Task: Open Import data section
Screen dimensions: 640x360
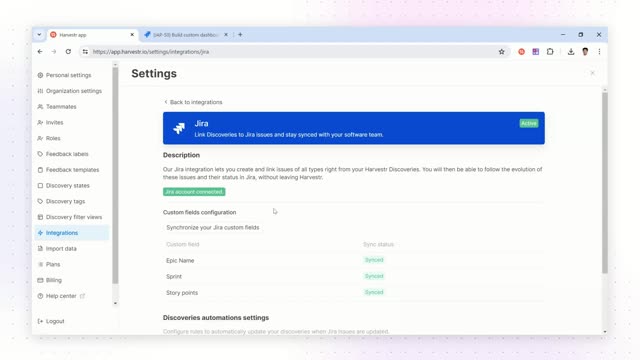Action: click(57, 249)
